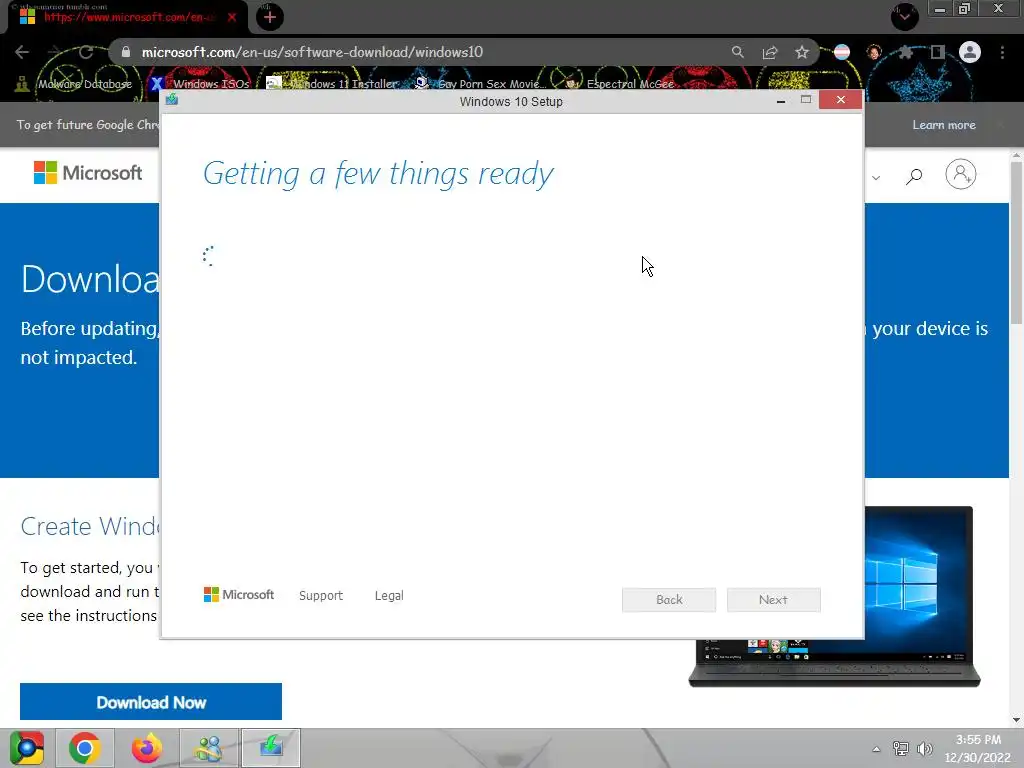1024x768 pixels.
Task: Click the Microsoft logo in Setup footer
Action: pyautogui.click(x=239, y=595)
